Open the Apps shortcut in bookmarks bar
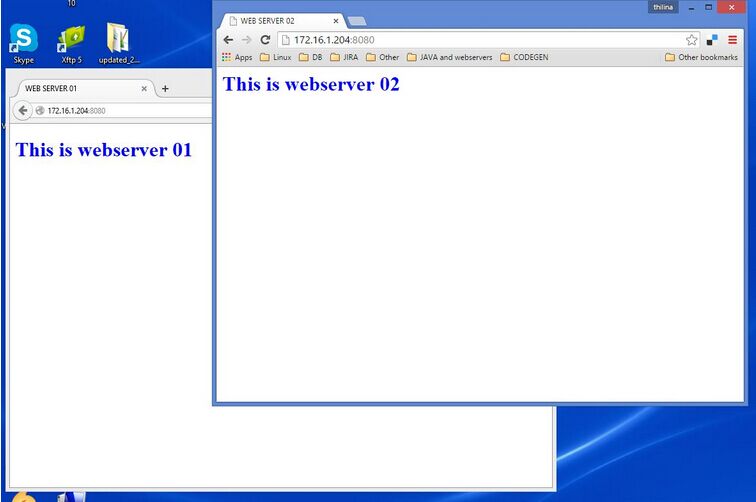The image size is (756, 502). coord(237,57)
